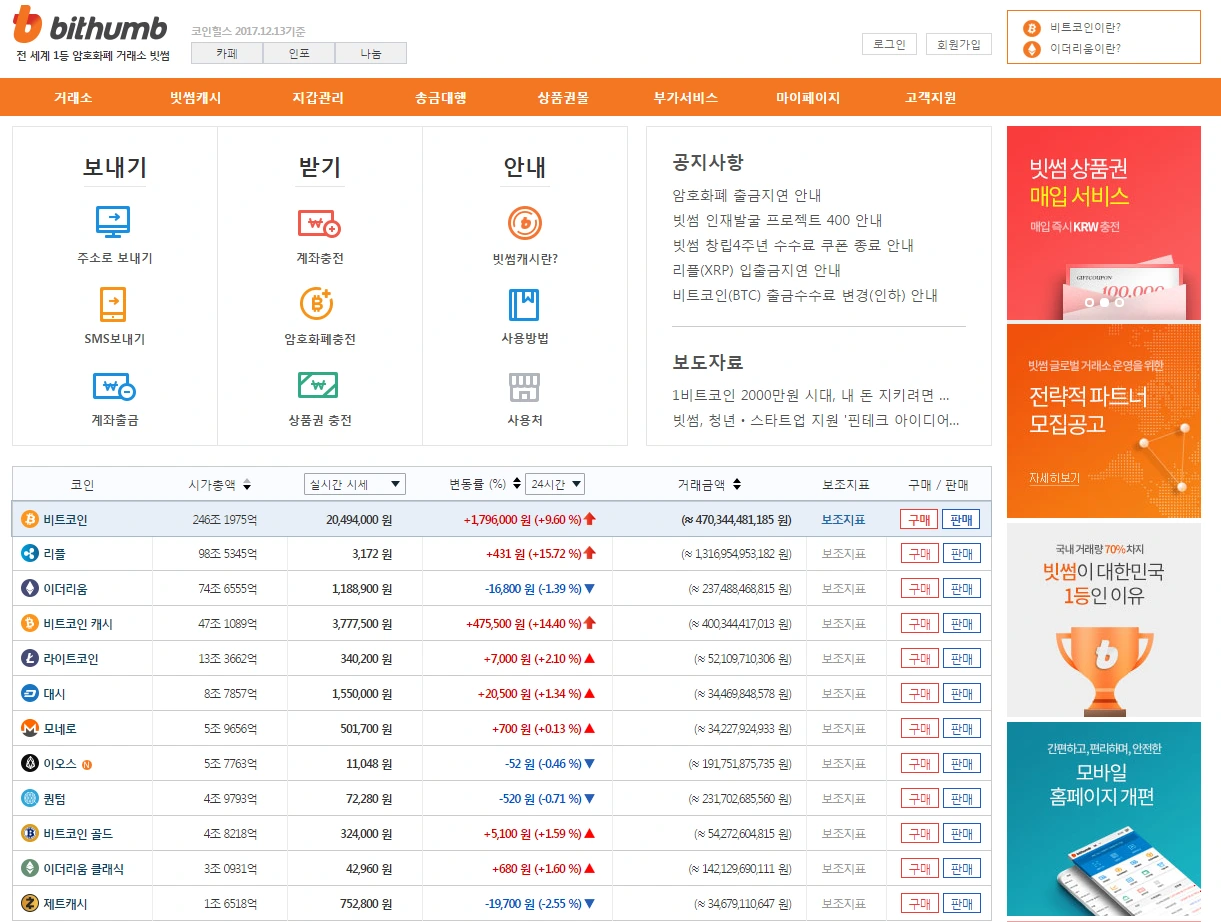Open the 송금대행 menu

441,98
